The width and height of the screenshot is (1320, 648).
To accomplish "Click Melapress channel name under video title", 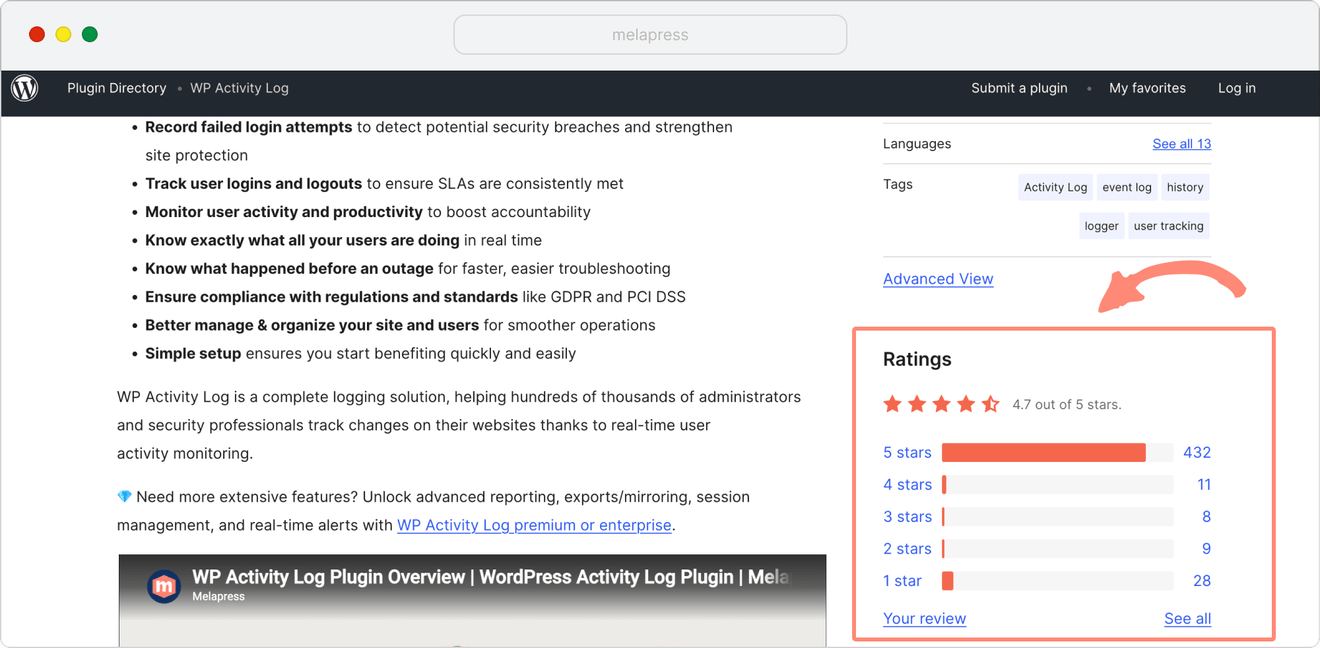I will pos(218,597).
